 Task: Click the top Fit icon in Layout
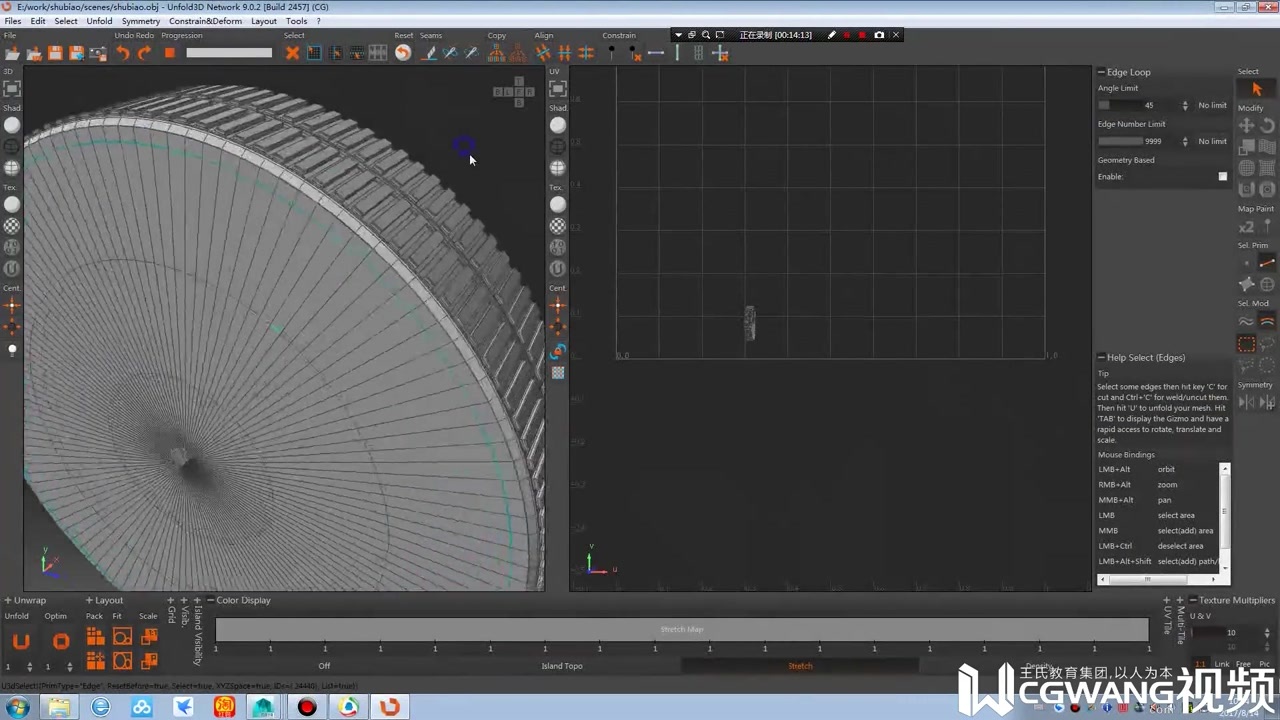click(122, 637)
